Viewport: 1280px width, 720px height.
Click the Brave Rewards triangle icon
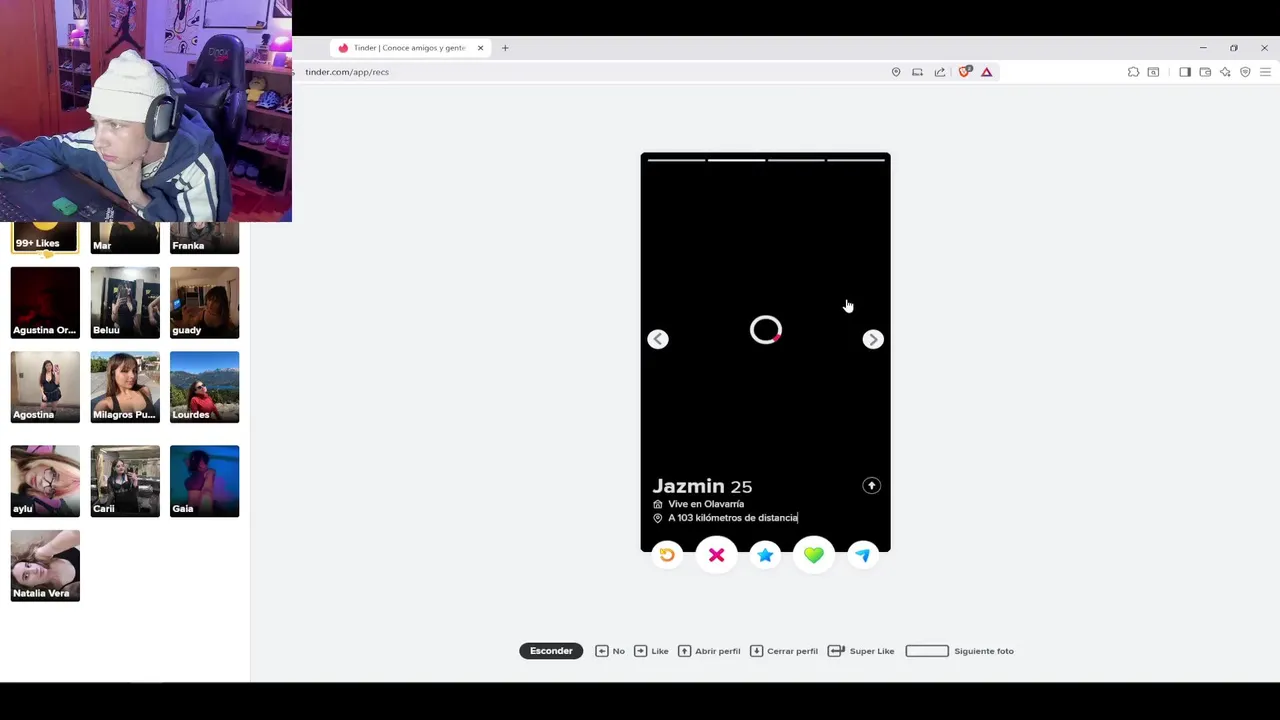click(986, 72)
